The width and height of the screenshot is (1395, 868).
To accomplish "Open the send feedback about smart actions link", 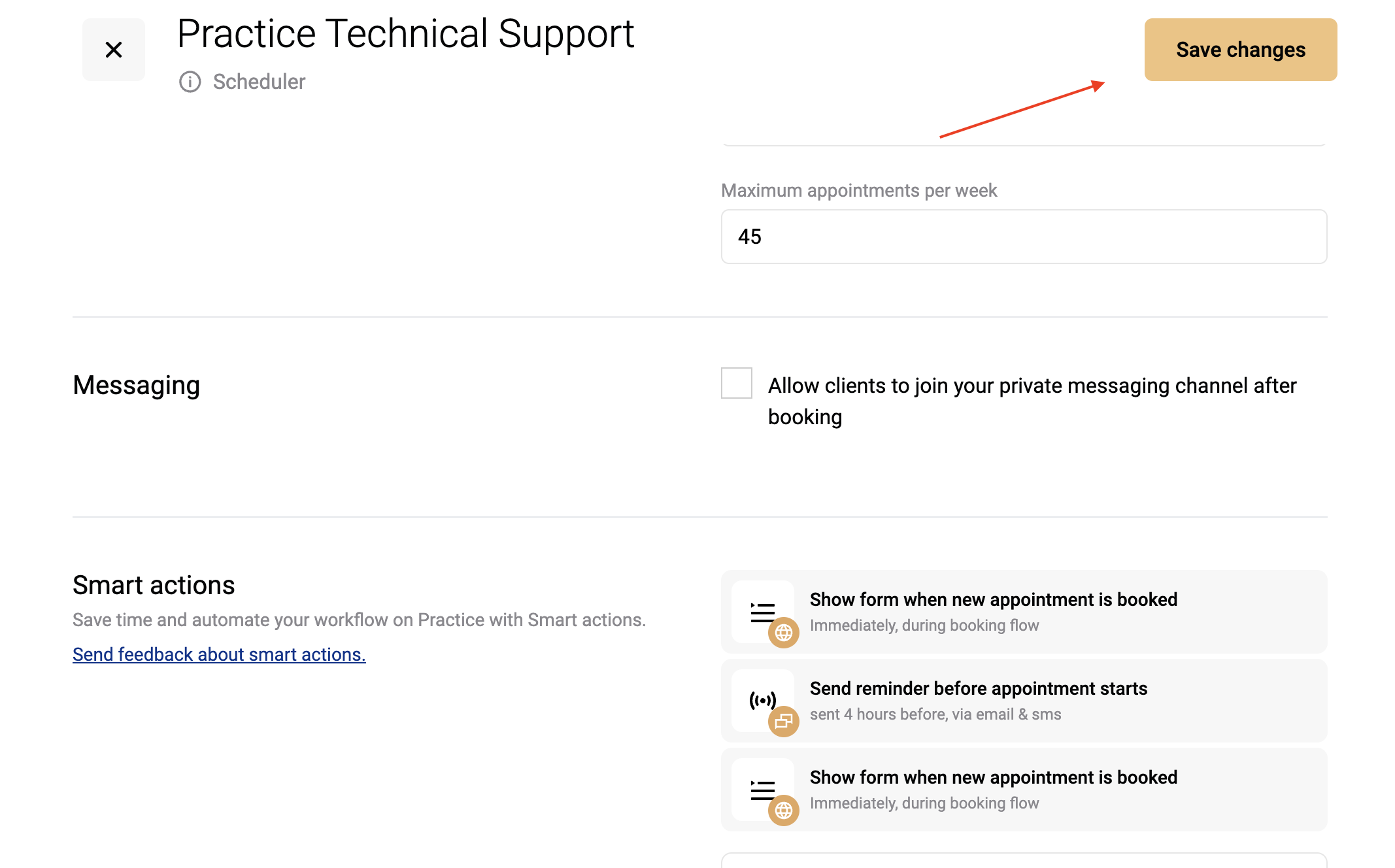I will [219, 654].
